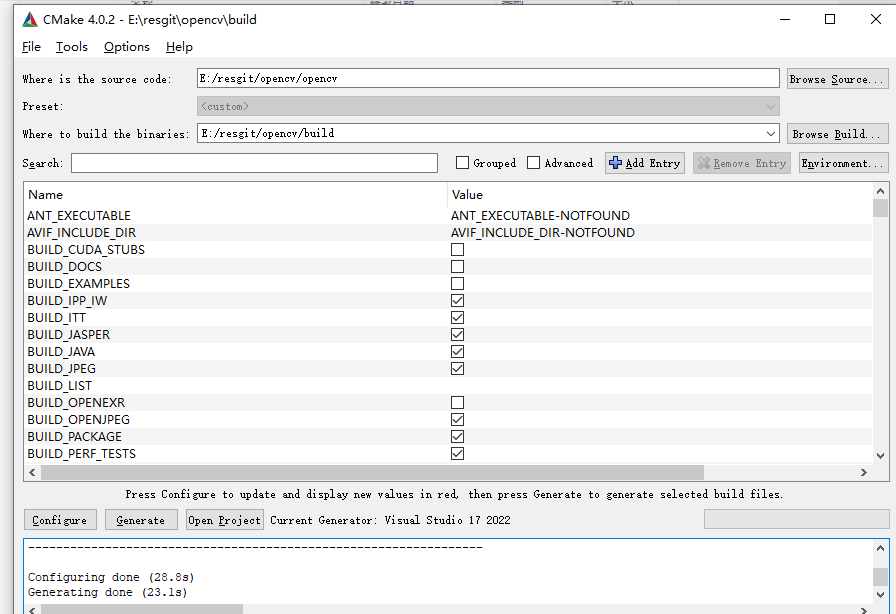Enable the Advanced checkbox

click(533, 163)
